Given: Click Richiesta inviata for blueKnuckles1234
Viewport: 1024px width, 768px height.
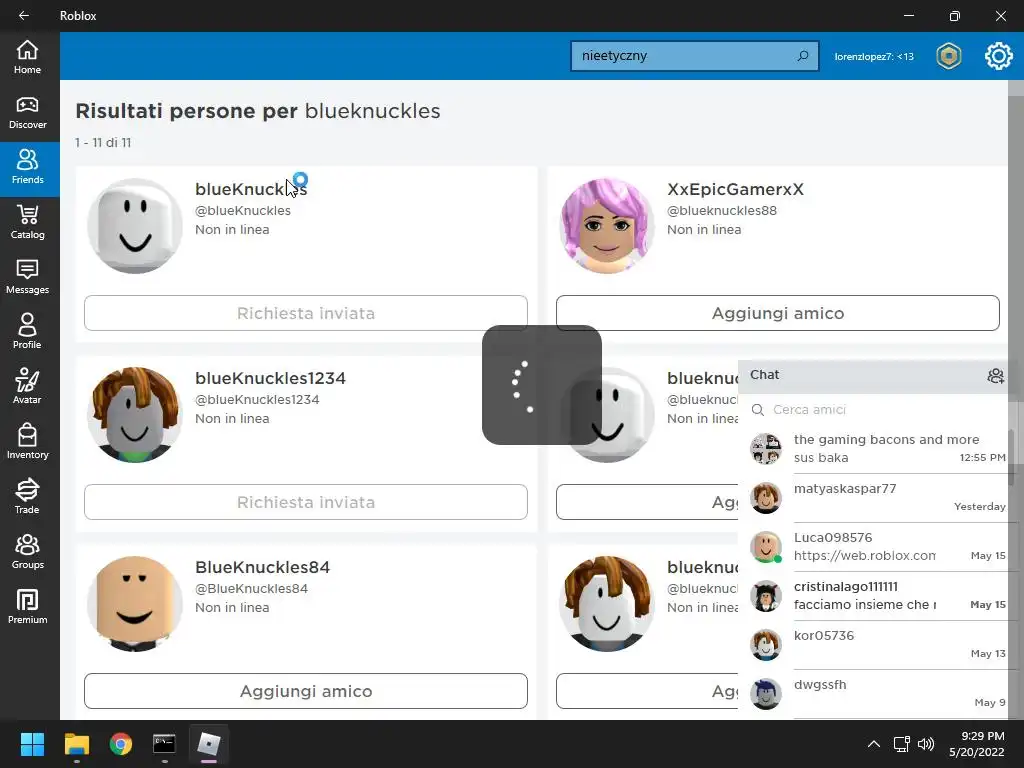Looking at the screenshot, I should click(x=306, y=502).
